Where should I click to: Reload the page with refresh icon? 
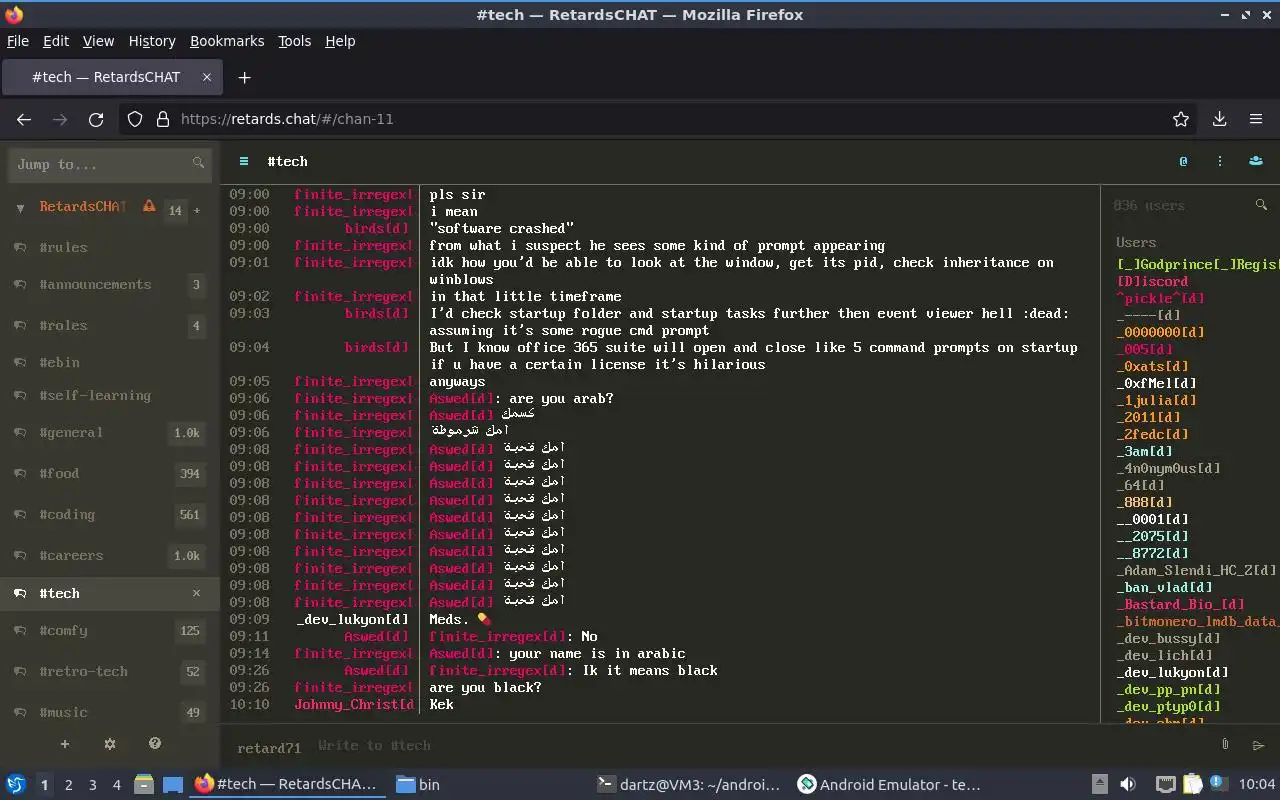pyautogui.click(x=96, y=119)
